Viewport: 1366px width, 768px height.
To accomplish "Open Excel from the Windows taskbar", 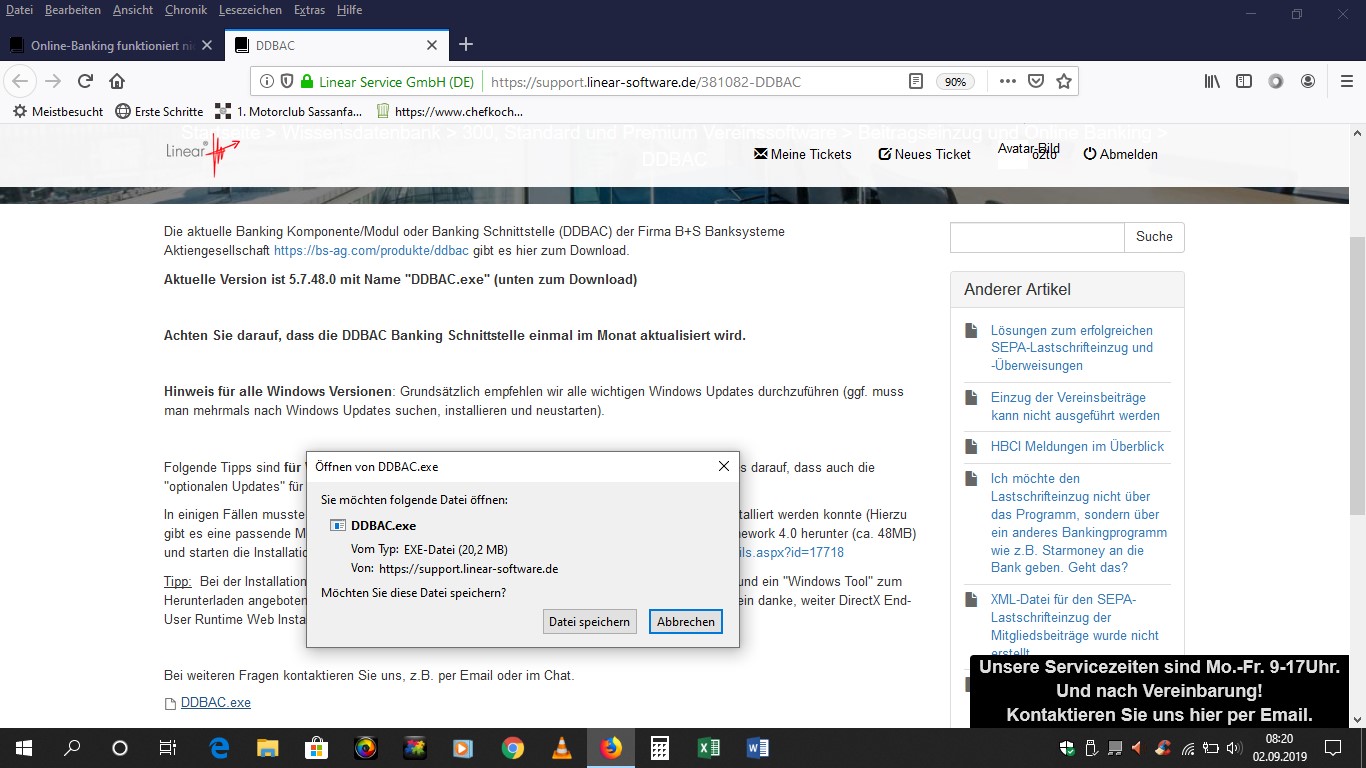I will 708,748.
